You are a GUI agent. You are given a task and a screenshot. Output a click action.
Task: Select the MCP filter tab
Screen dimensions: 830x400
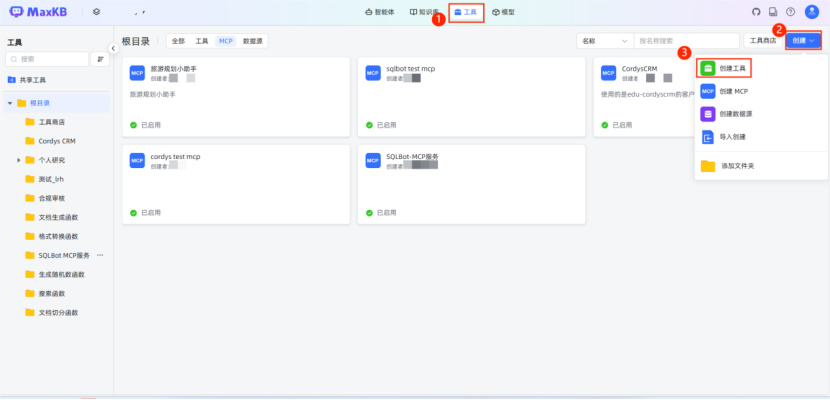click(x=226, y=41)
